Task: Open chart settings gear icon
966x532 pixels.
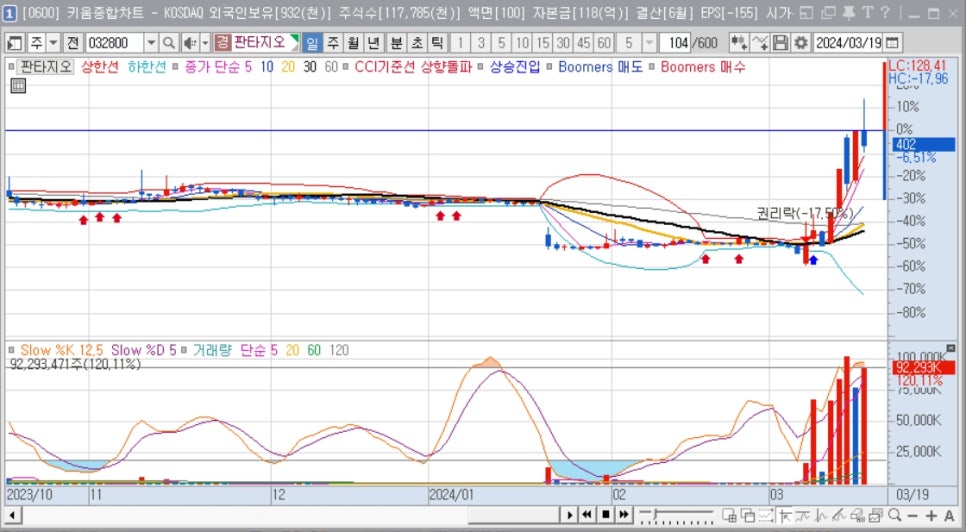Action: (x=801, y=42)
